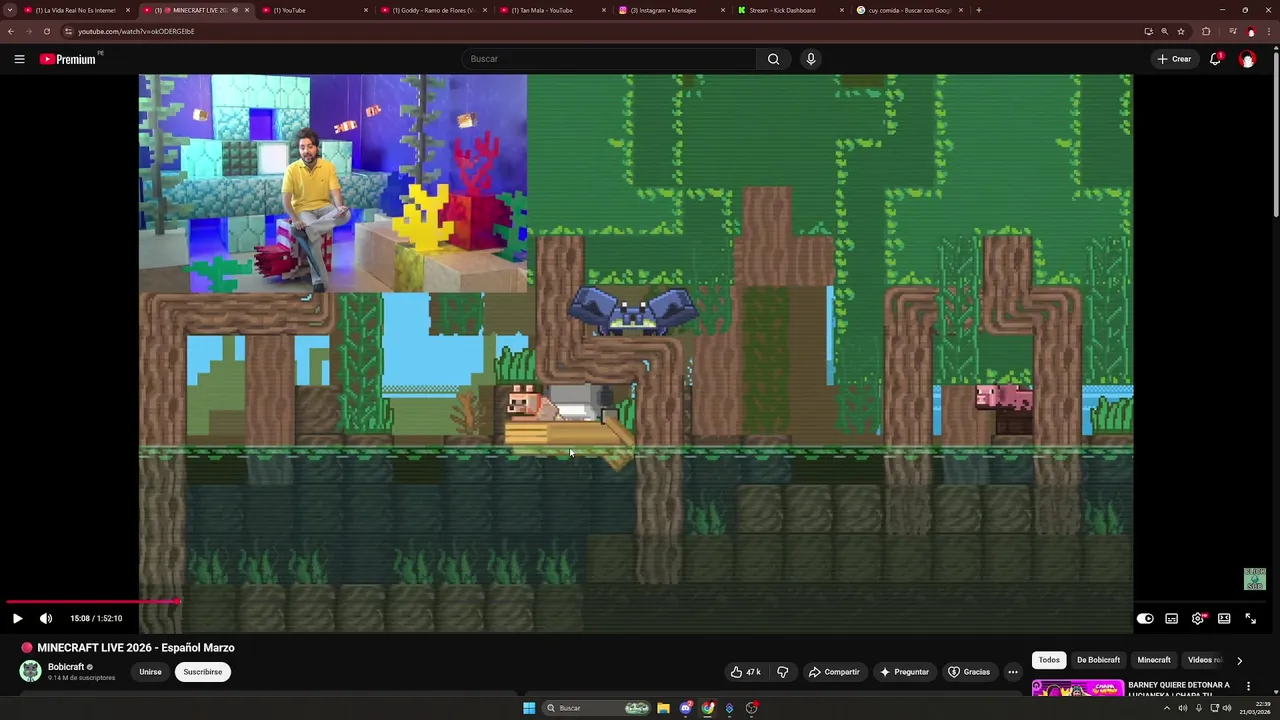Viewport: 1280px width, 720px height.
Task: Open the YouTube guide hamburger menu
Action: (x=19, y=59)
